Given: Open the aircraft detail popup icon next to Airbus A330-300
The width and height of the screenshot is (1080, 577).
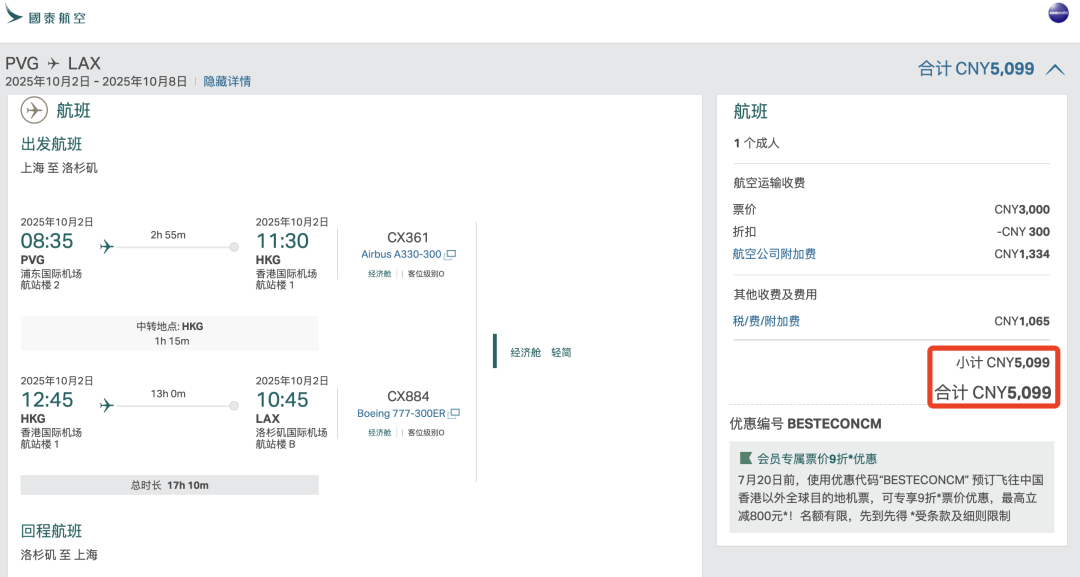Looking at the screenshot, I should tap(451, 254).
